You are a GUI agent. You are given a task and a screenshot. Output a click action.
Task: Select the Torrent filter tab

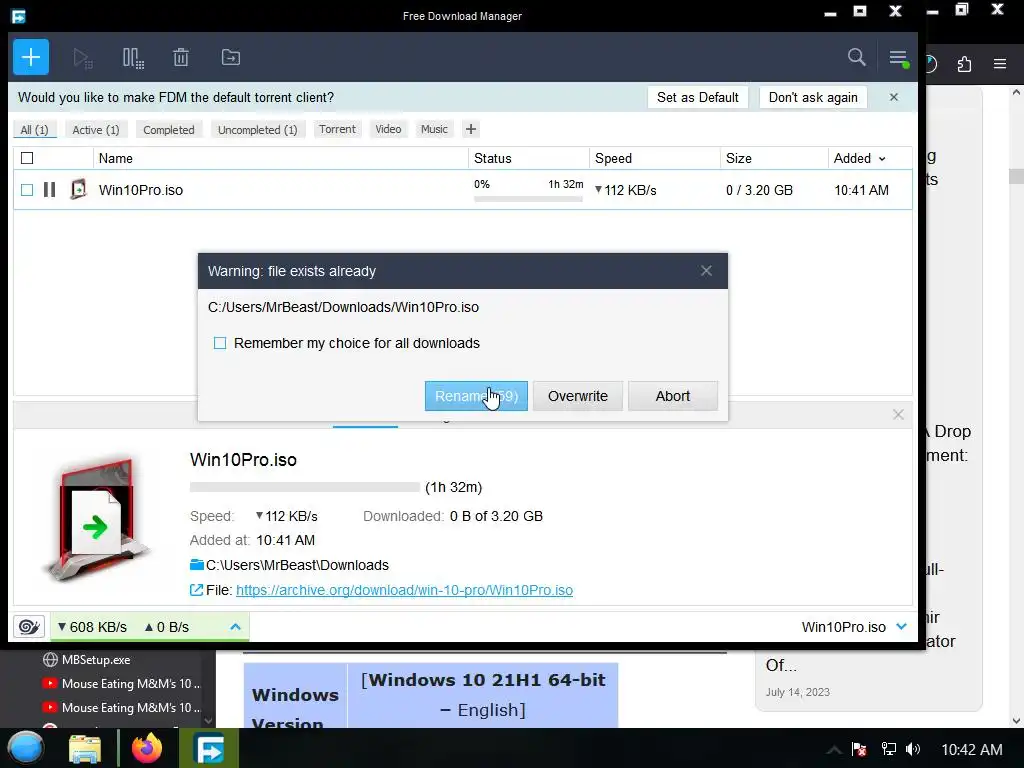point(337,129)
